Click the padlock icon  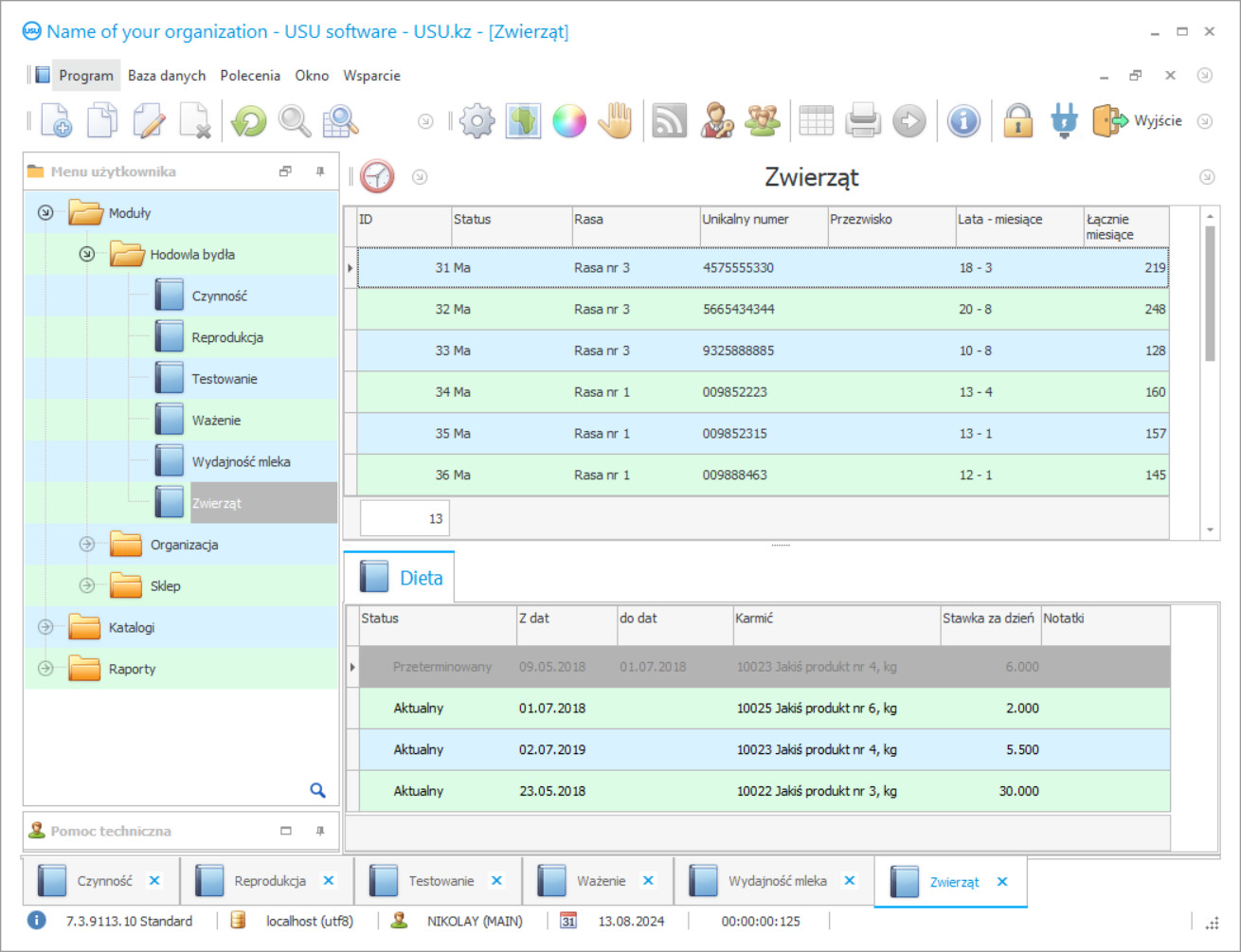tap(1018, 121)
